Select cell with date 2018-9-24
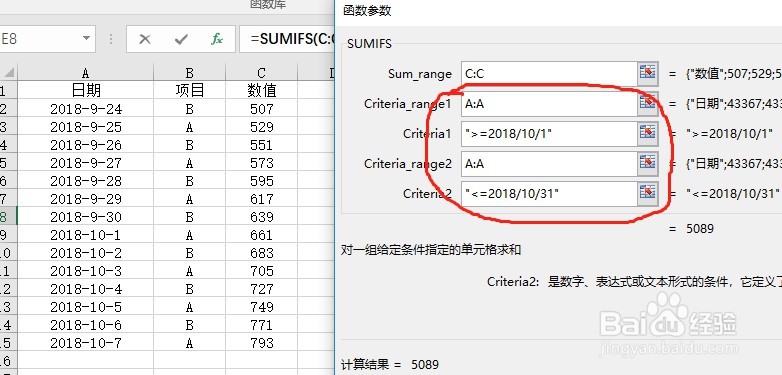782x375 pixels. coord(86,109)
